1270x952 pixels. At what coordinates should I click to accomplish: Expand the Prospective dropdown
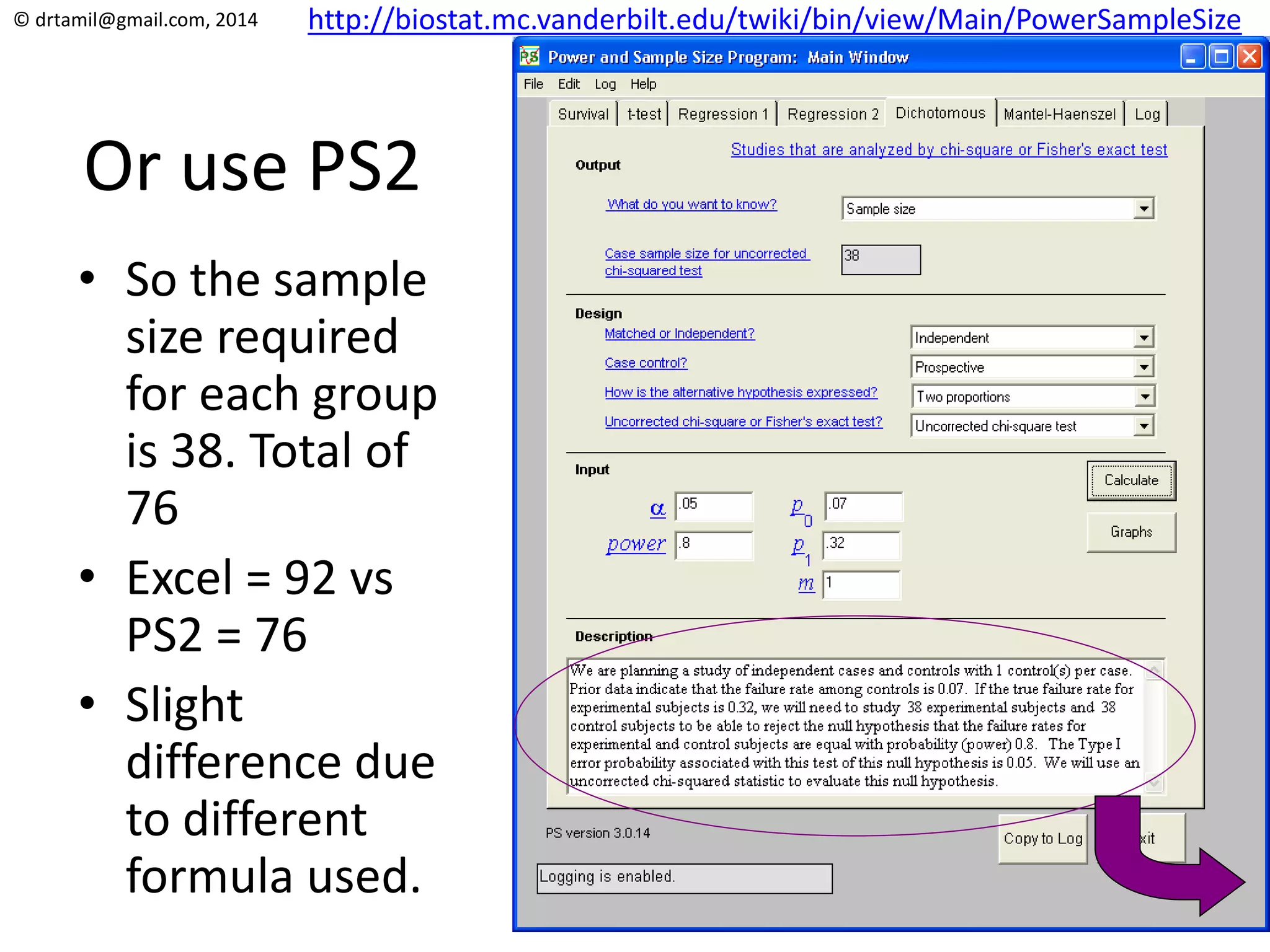coord(1143,367)
